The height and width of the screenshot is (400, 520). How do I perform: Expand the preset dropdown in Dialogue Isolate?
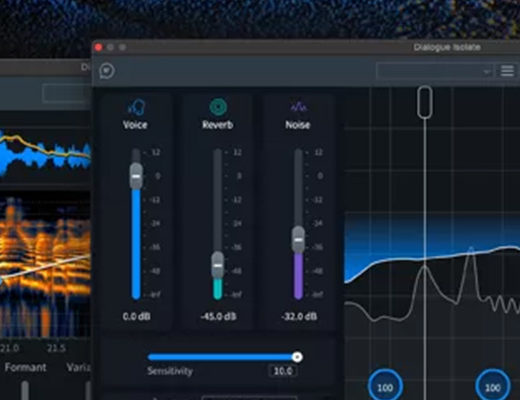(435, 71)
